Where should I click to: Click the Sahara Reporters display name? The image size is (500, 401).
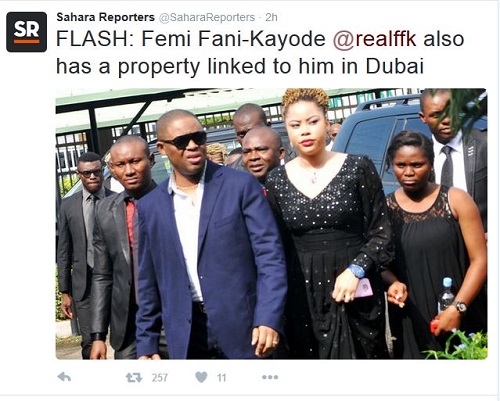105,17
